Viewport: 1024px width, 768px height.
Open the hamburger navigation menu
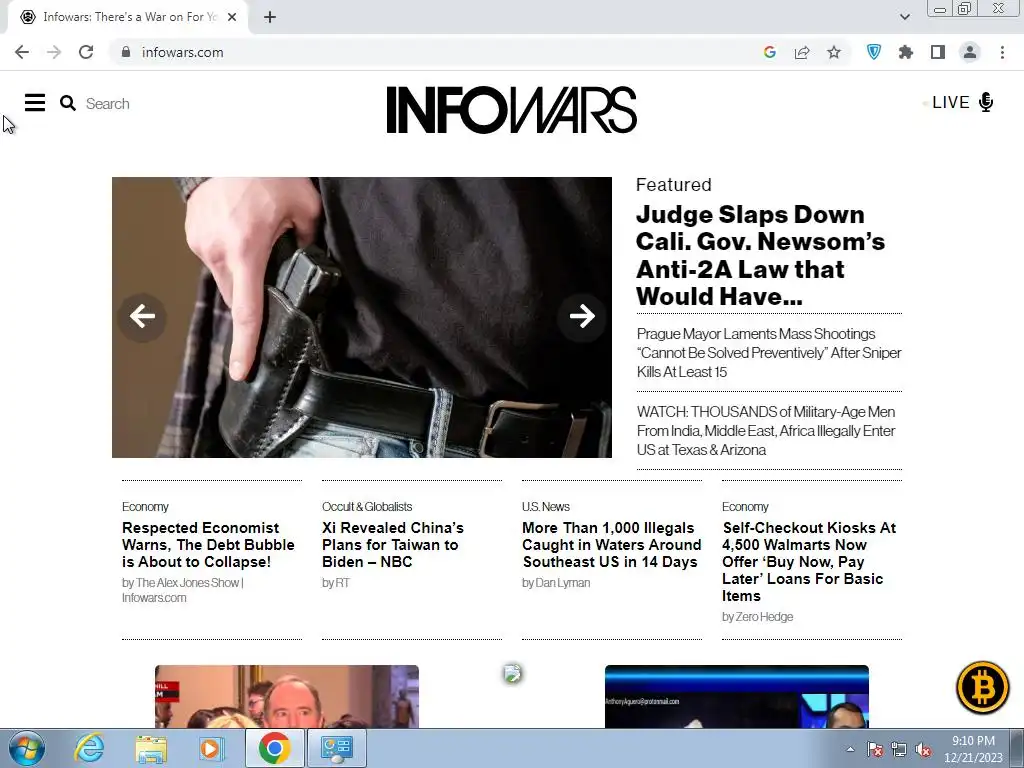(35, 103)
